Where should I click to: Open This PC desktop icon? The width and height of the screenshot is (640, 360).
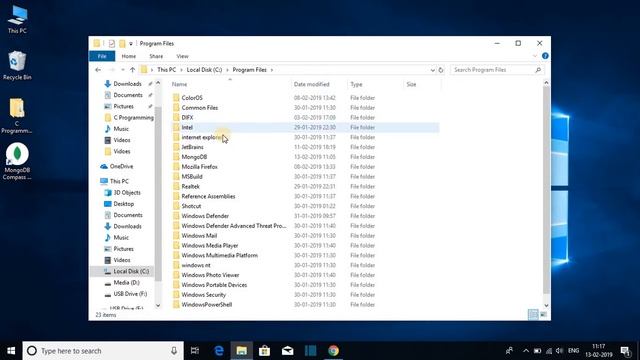17,20
